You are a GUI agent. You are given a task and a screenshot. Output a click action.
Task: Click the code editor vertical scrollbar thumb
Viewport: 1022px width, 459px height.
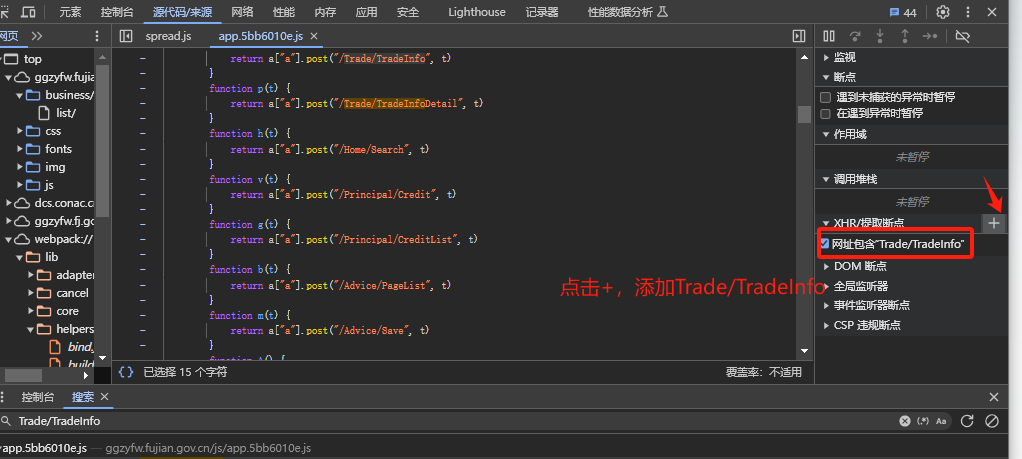tap(804, 114)
